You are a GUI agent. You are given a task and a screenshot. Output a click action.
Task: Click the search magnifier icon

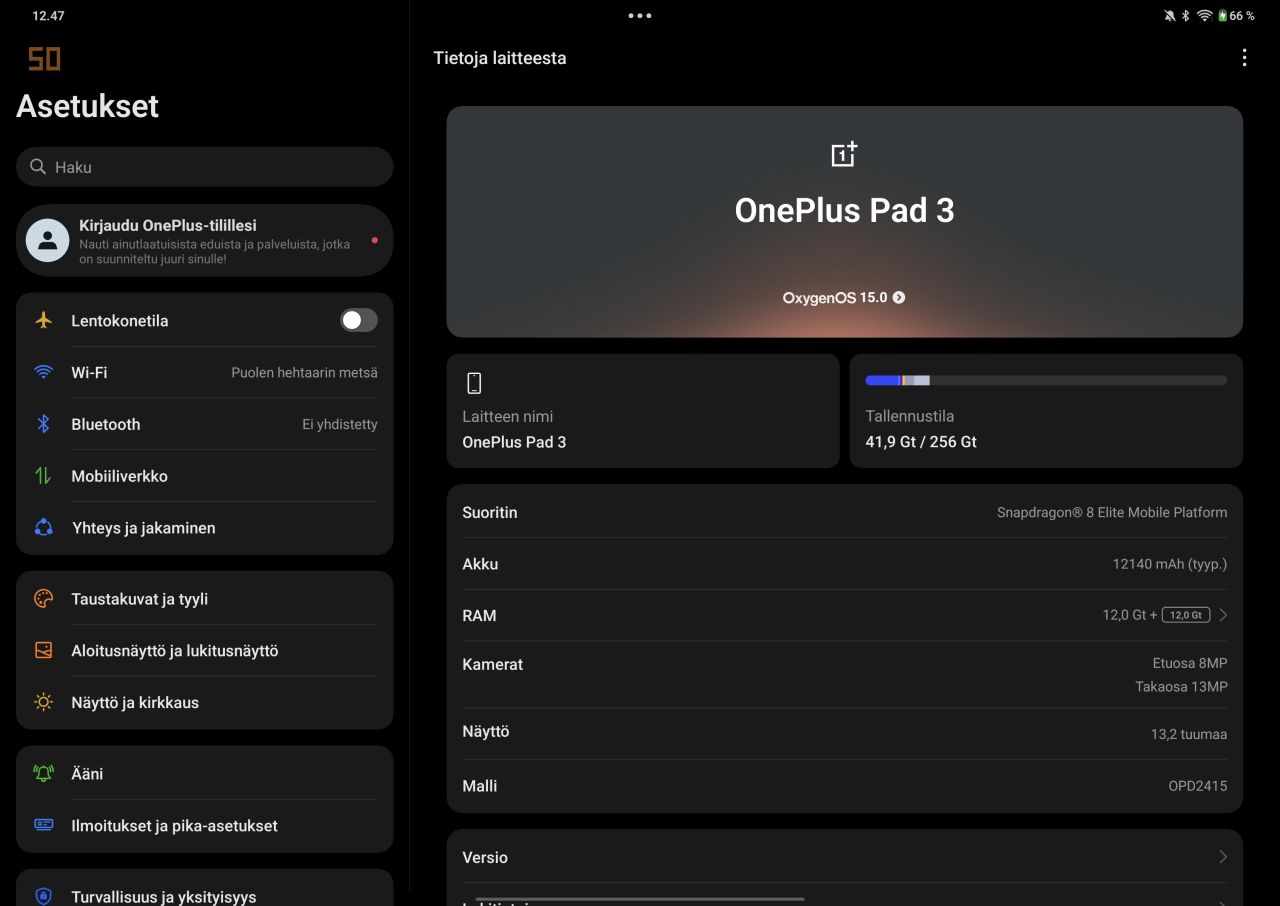[x=38, y=167]
